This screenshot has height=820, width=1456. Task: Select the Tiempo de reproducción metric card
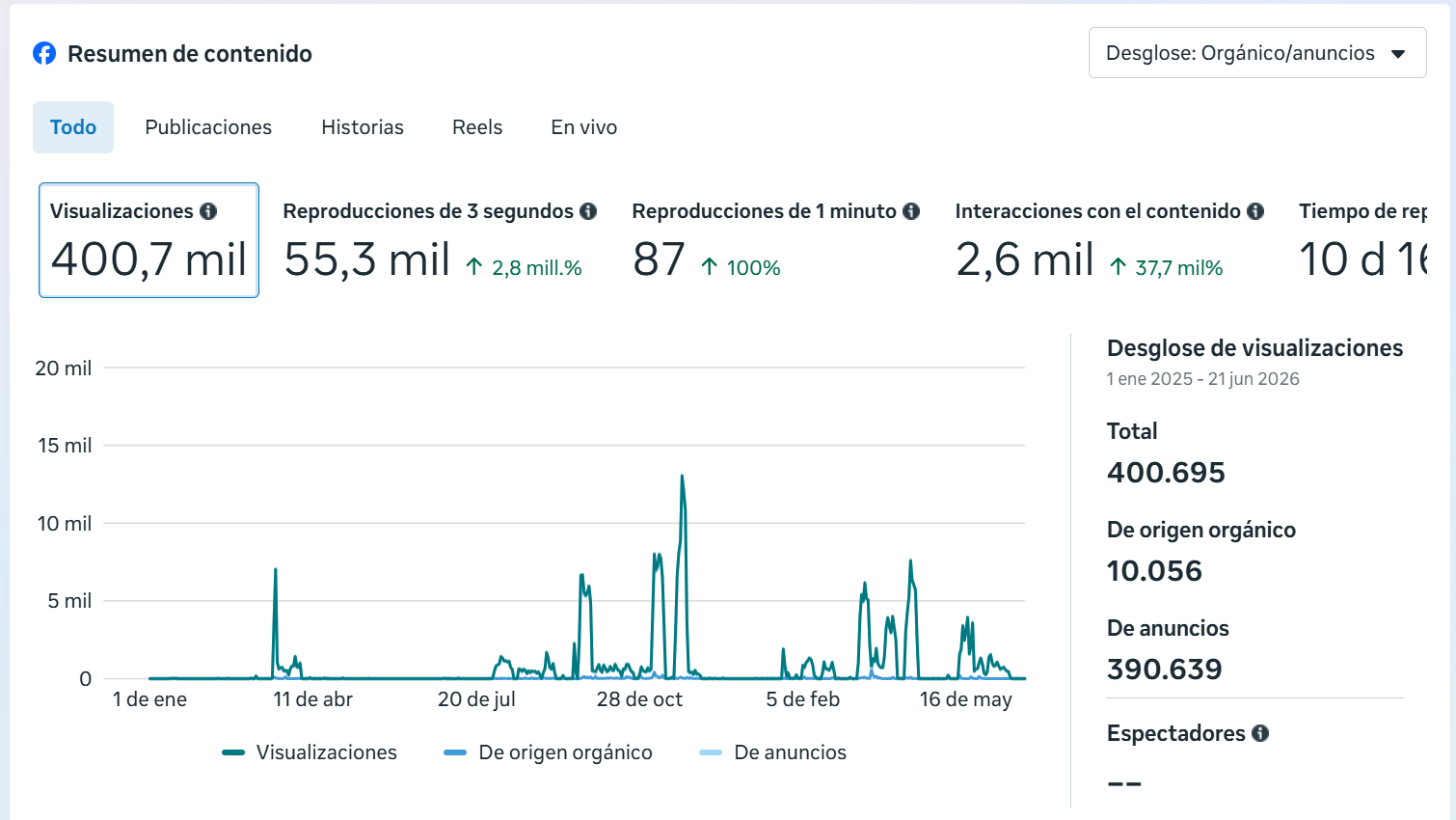click(x=1362, y=240)
